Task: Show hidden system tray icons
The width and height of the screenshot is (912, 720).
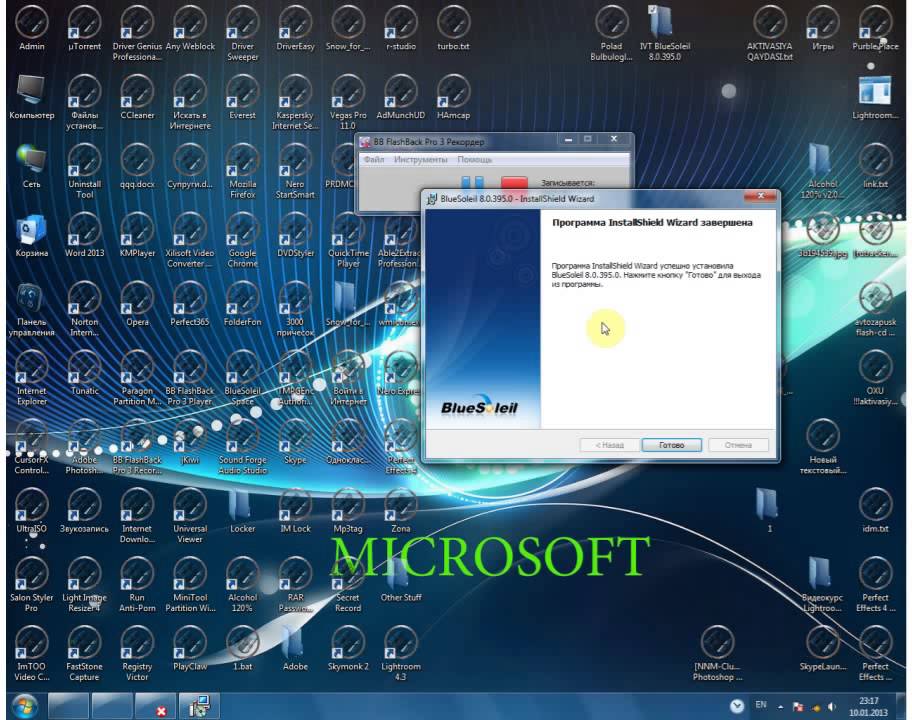Action: tap(780, 707)
